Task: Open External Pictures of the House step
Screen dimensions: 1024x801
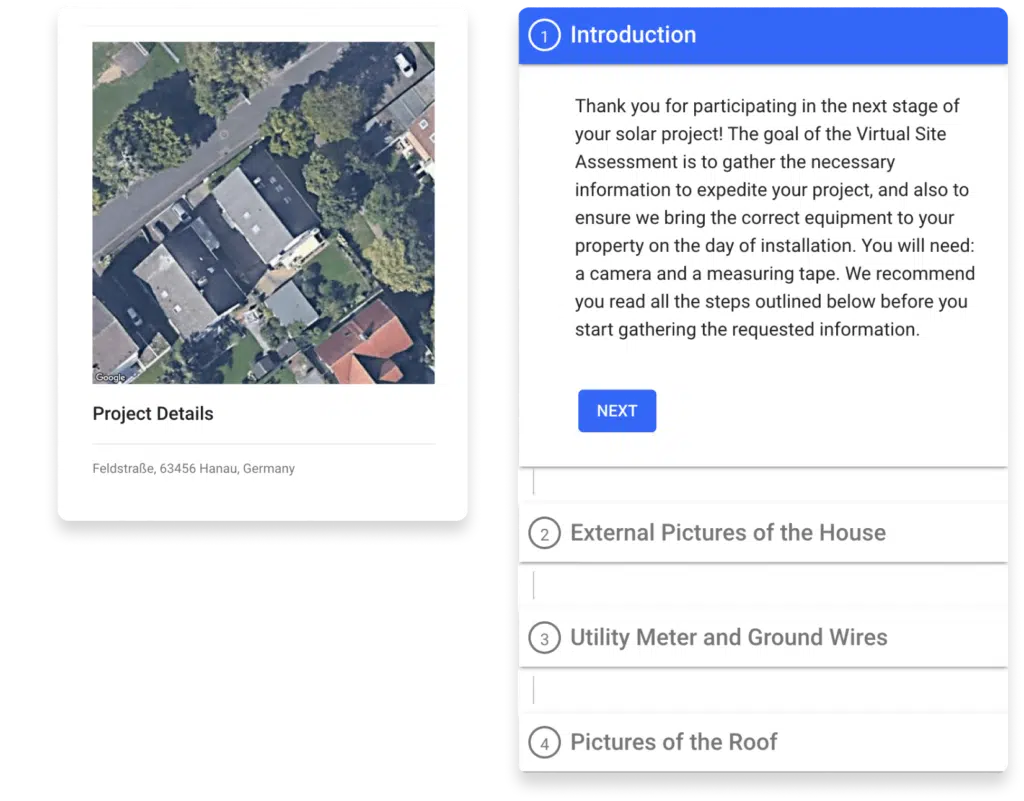Action: 763,533
